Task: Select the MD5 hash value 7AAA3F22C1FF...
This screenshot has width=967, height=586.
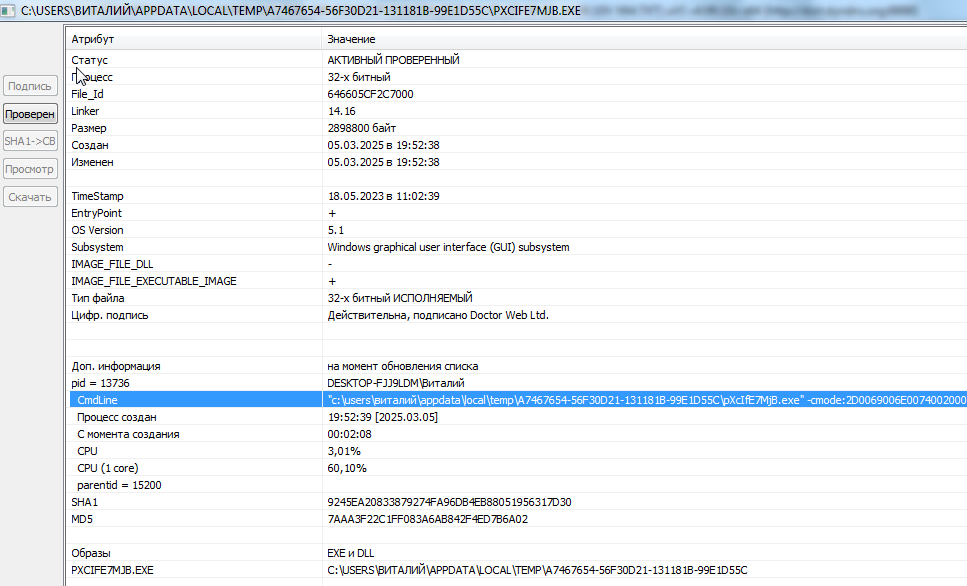Action: click(427, 519)
